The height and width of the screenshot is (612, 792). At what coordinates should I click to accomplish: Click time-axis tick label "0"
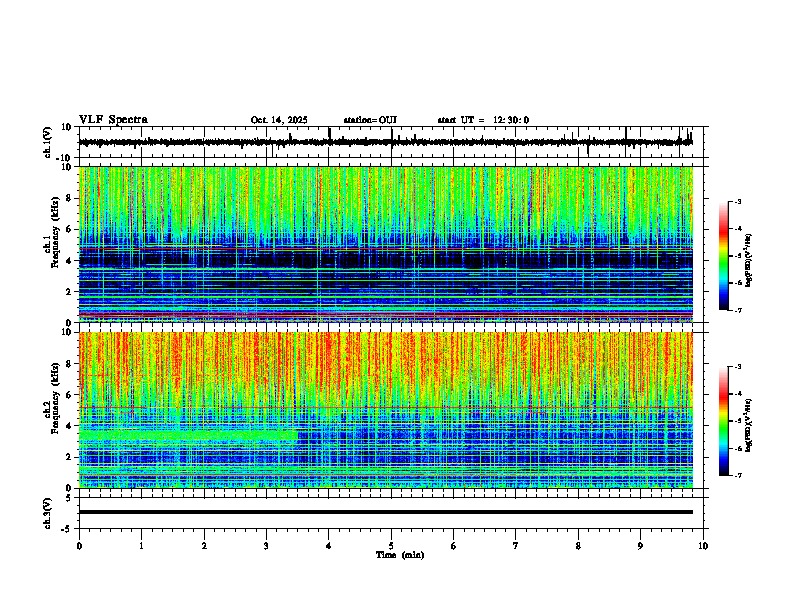tap(79, 546)
